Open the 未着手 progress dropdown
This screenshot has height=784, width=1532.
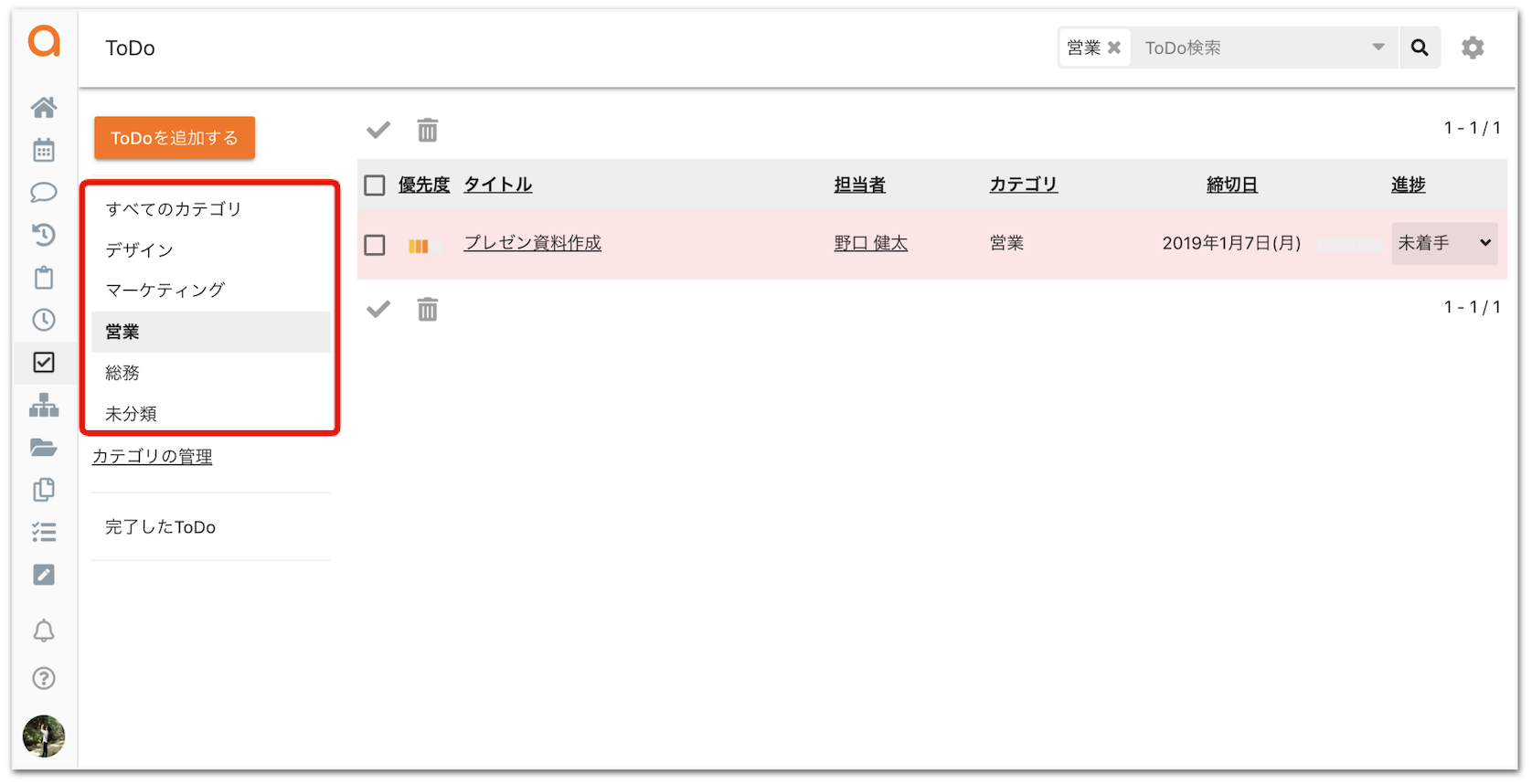pyautogui.click(x=1444, y=243)
